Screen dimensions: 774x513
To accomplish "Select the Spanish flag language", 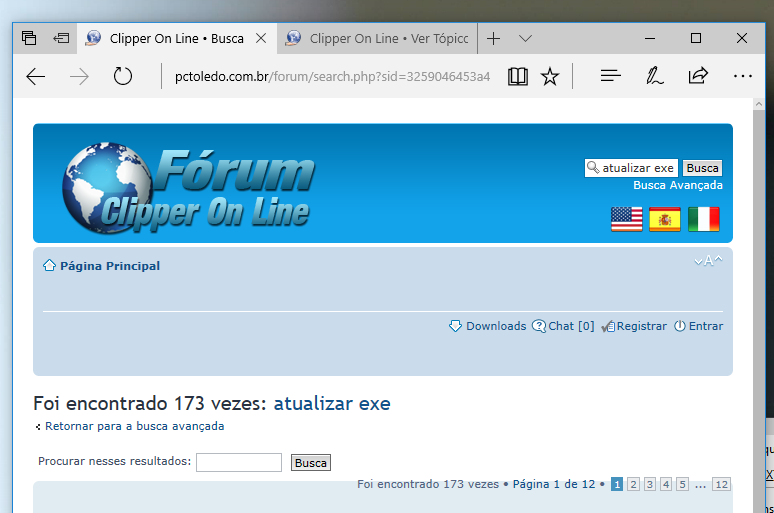I will (664, 219).
